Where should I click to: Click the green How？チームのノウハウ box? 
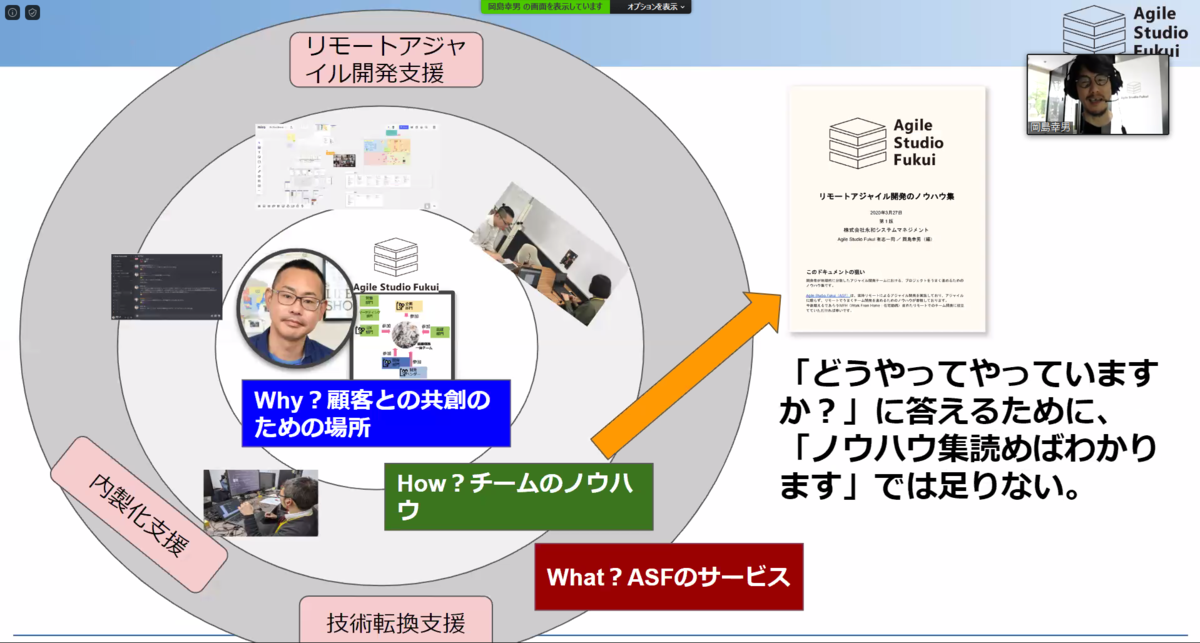pos(518,496)
